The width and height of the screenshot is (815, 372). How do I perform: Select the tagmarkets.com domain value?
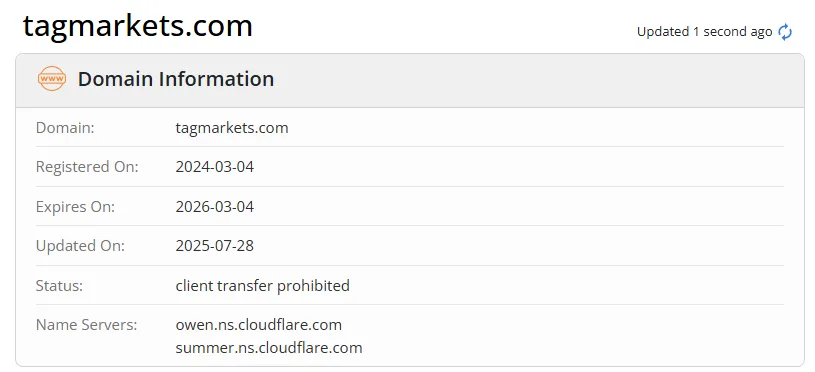pos(232,128)
